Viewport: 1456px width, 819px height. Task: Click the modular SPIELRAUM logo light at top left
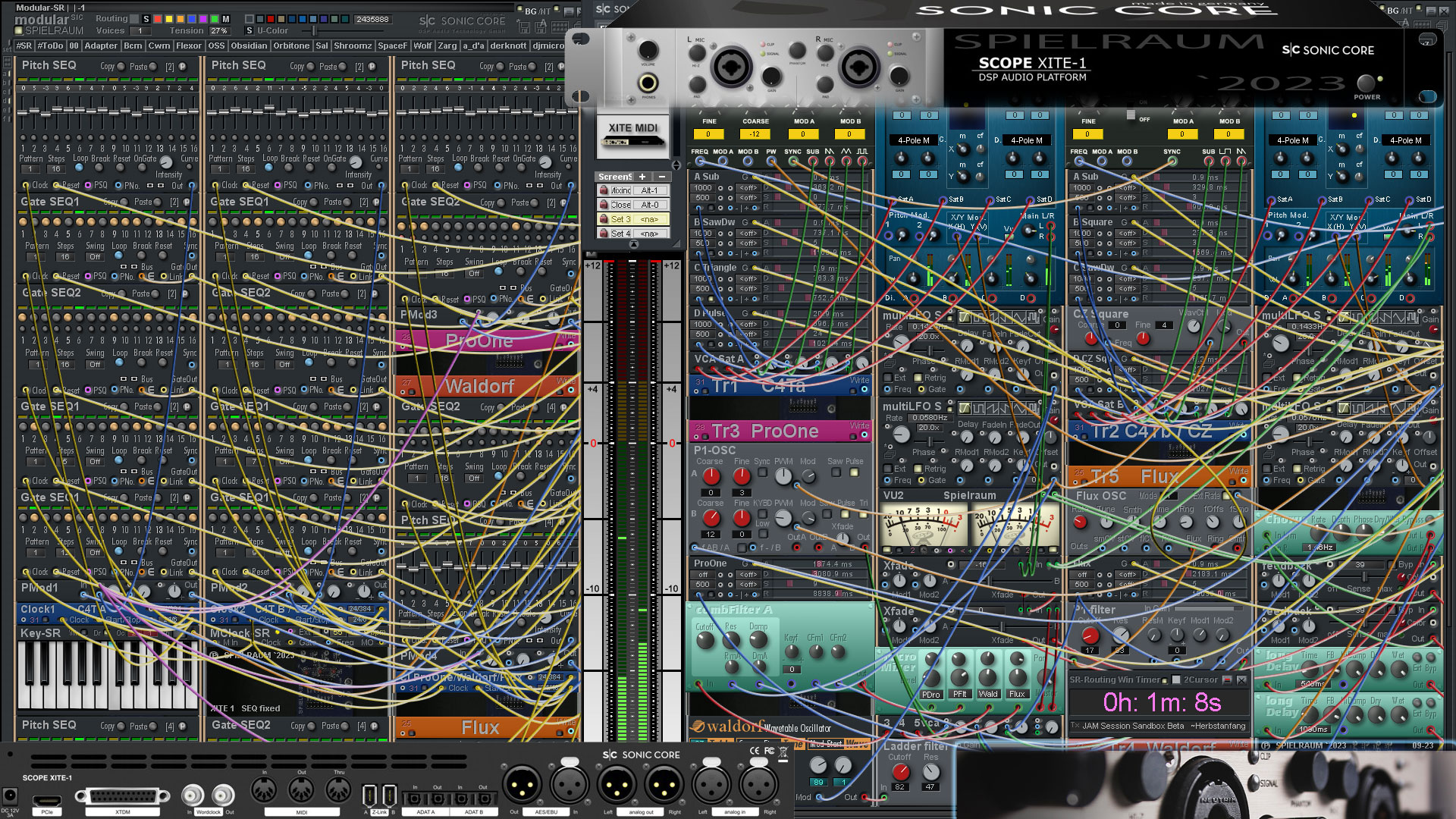[19, 30]
